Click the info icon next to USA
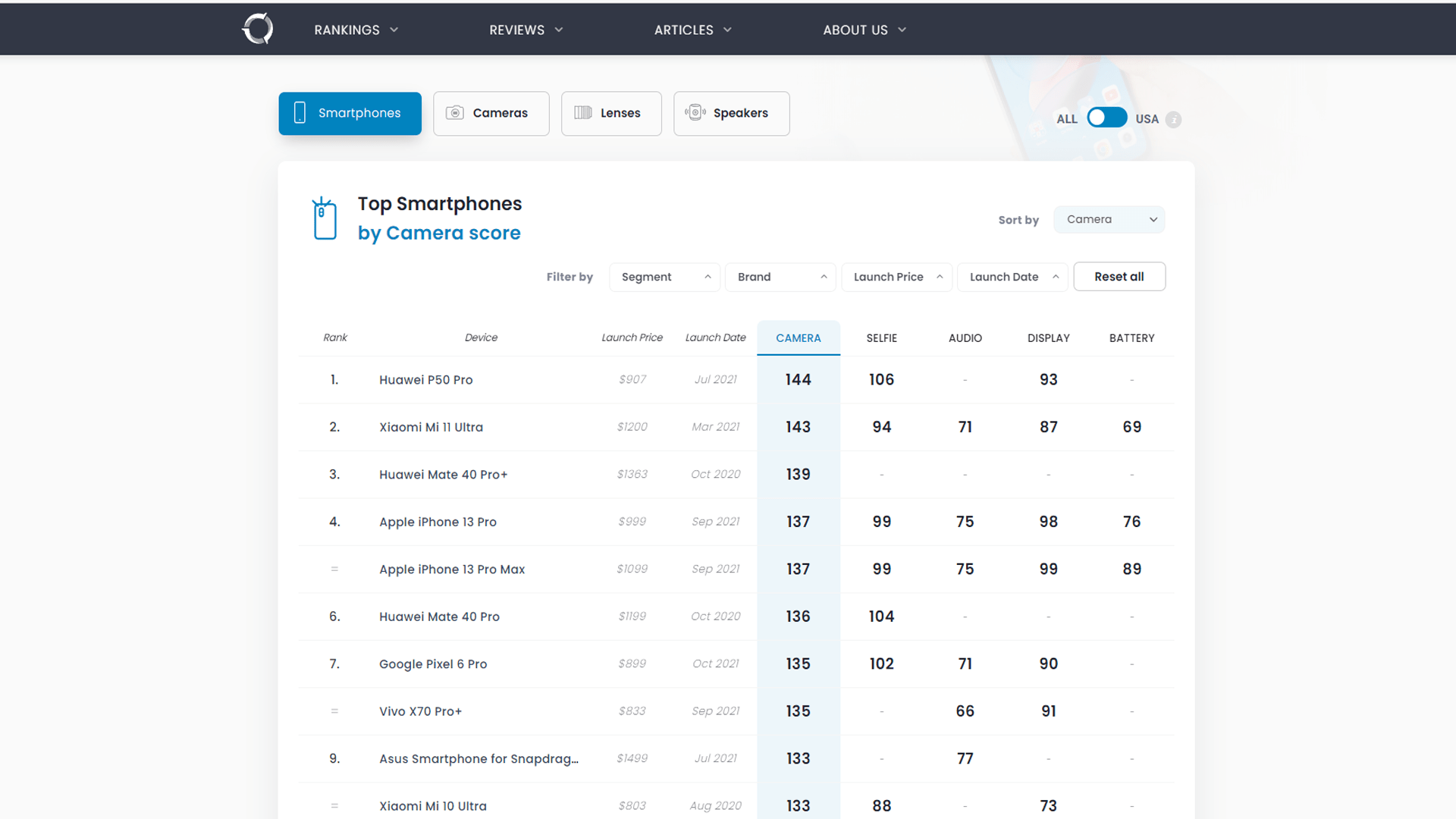 [x=1173, y=119]
